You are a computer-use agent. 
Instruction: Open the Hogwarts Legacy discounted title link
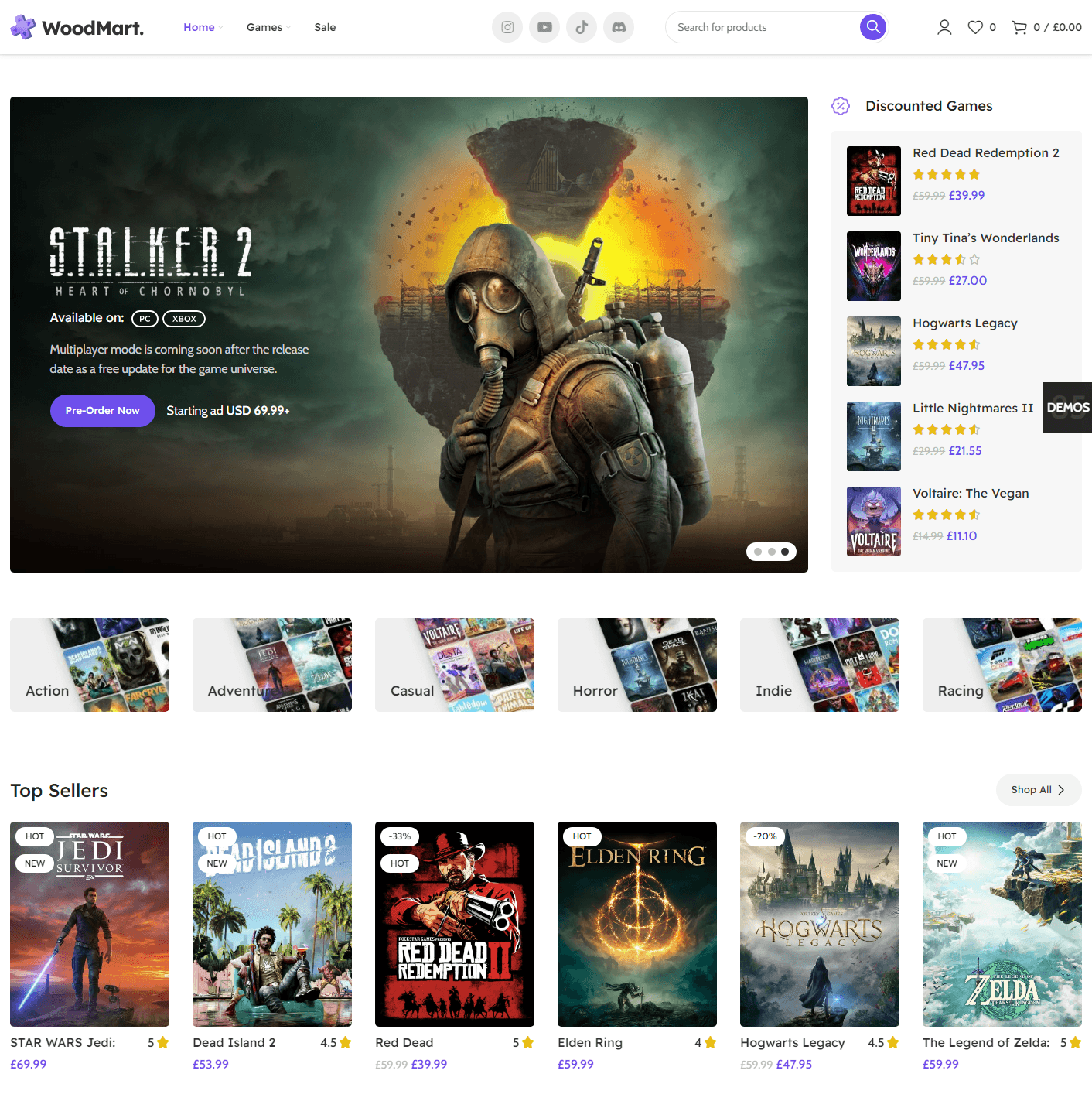point(965,323)
